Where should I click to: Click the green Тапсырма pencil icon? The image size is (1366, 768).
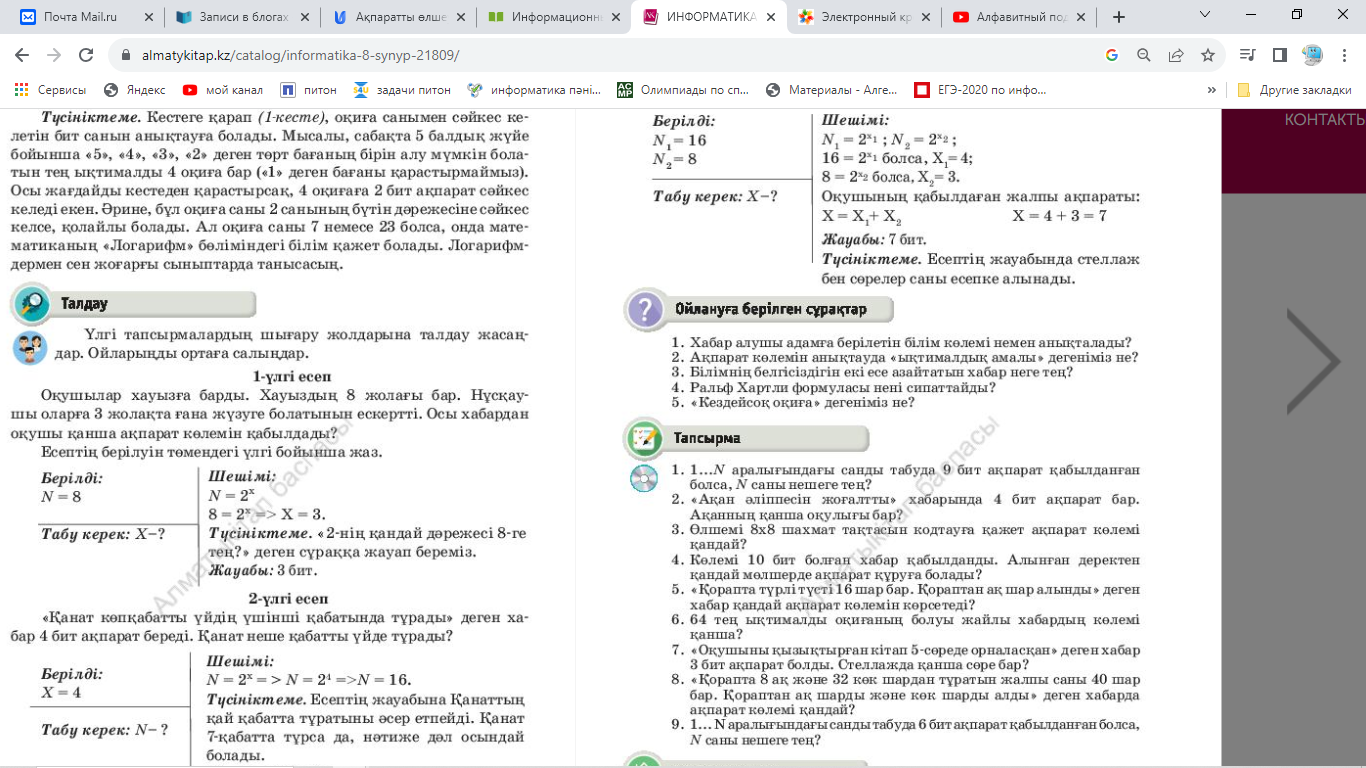tap(644, 438)
